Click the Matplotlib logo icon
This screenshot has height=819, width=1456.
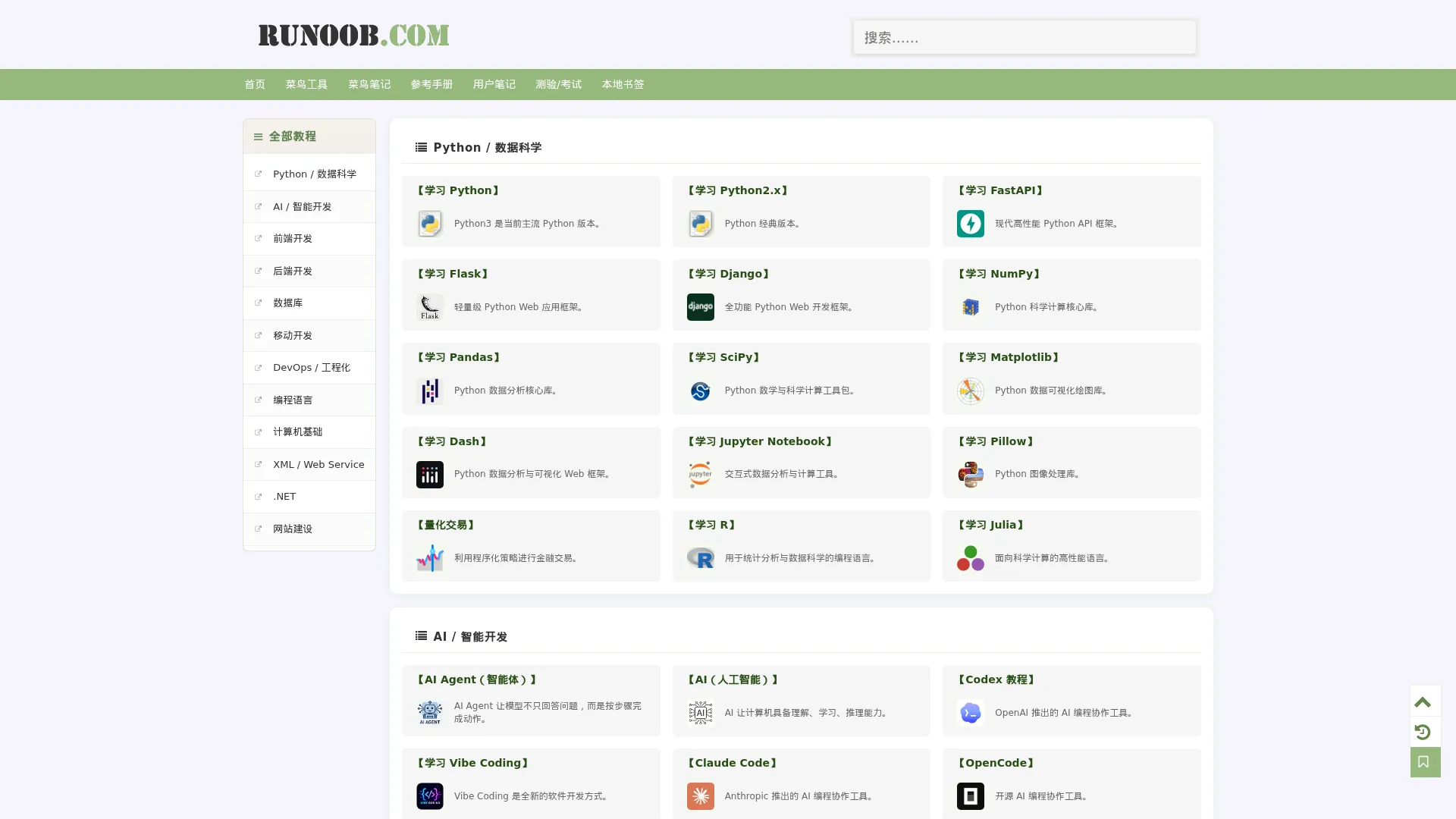(971, 391)
